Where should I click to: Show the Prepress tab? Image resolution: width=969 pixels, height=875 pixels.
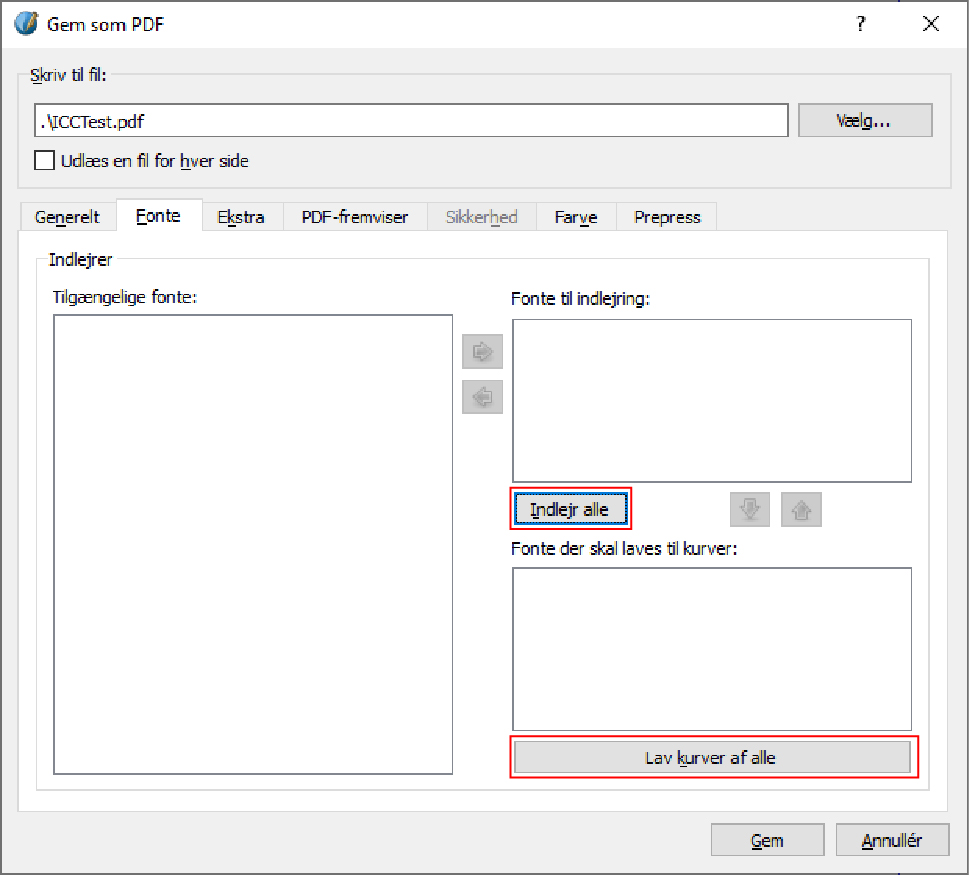[667, 217]
